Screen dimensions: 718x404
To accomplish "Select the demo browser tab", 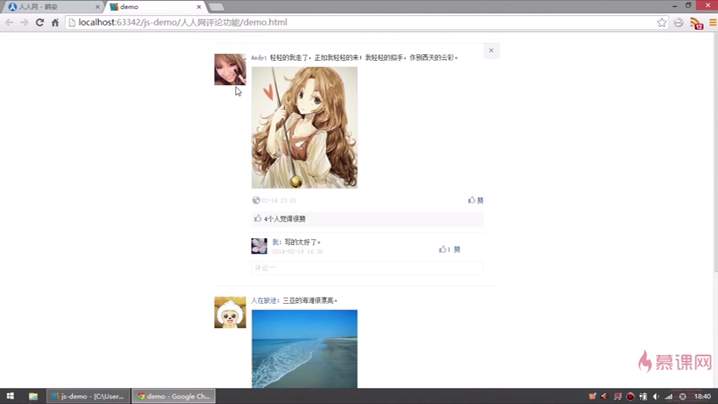I will click(155, 7).
